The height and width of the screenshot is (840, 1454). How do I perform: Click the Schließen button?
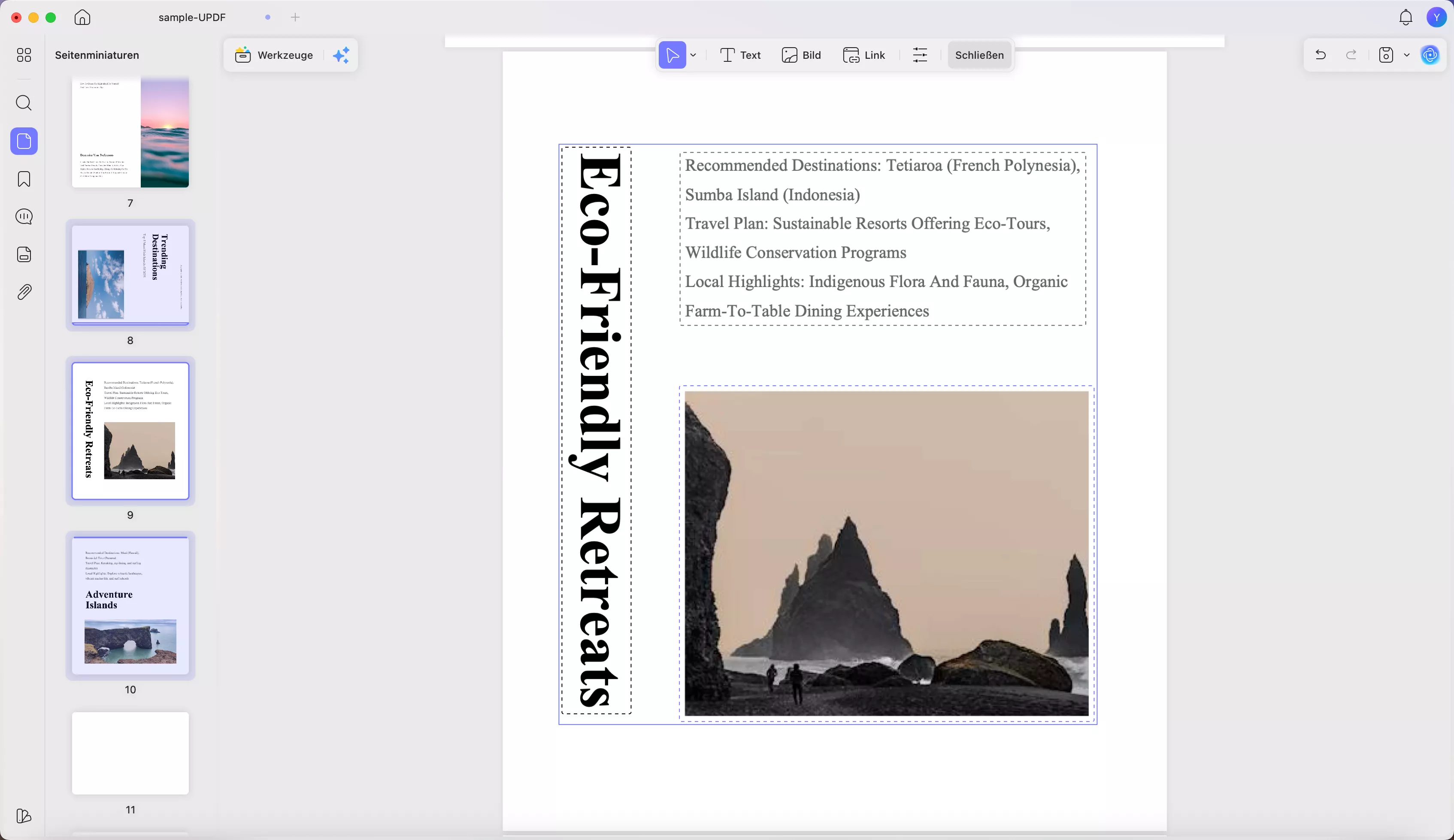pos(979,55)
